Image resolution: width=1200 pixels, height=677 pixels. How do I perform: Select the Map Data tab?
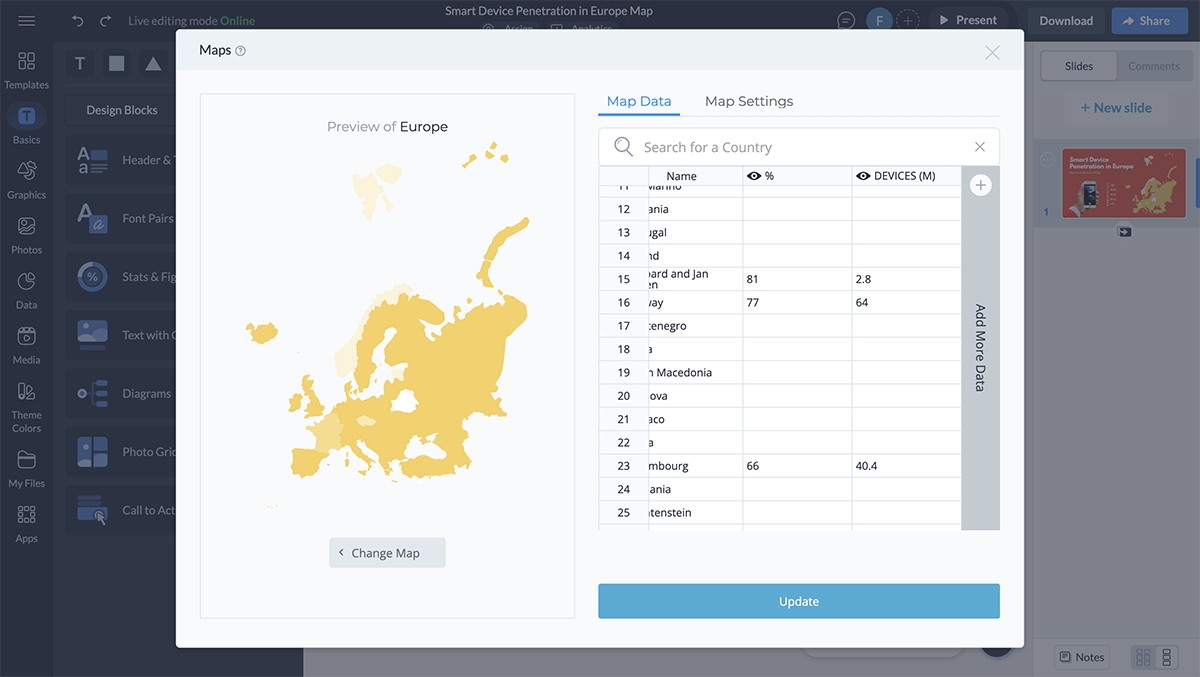(x=639, y=101)
